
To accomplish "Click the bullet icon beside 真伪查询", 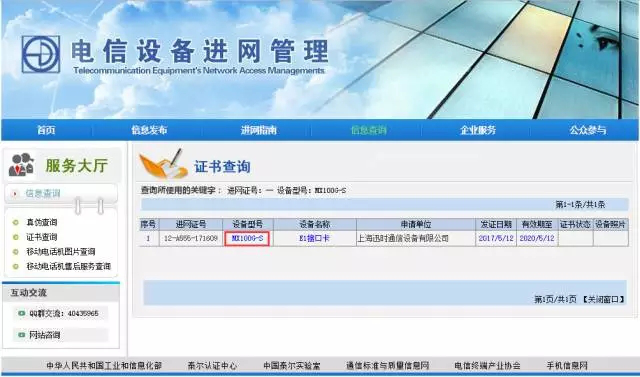I will 16,222.
